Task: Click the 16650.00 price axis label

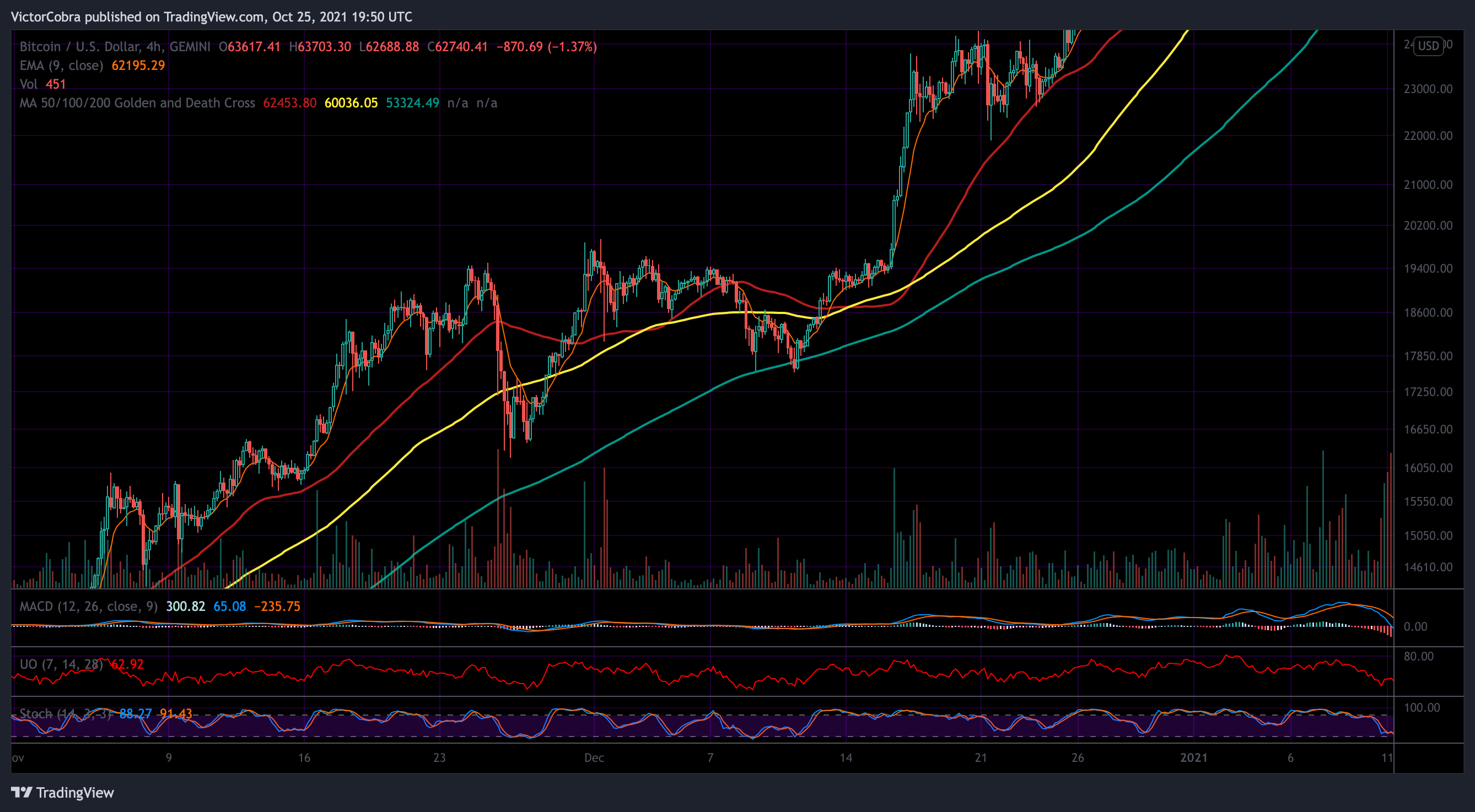Action: click(1428, 429)
